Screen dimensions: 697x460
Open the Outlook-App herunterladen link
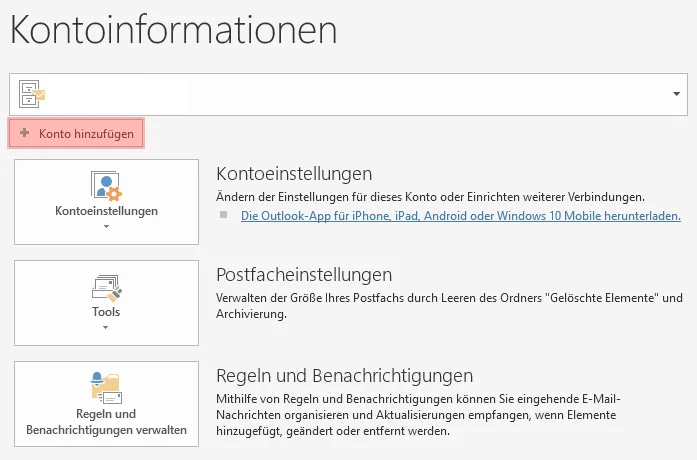coord(461,215)
